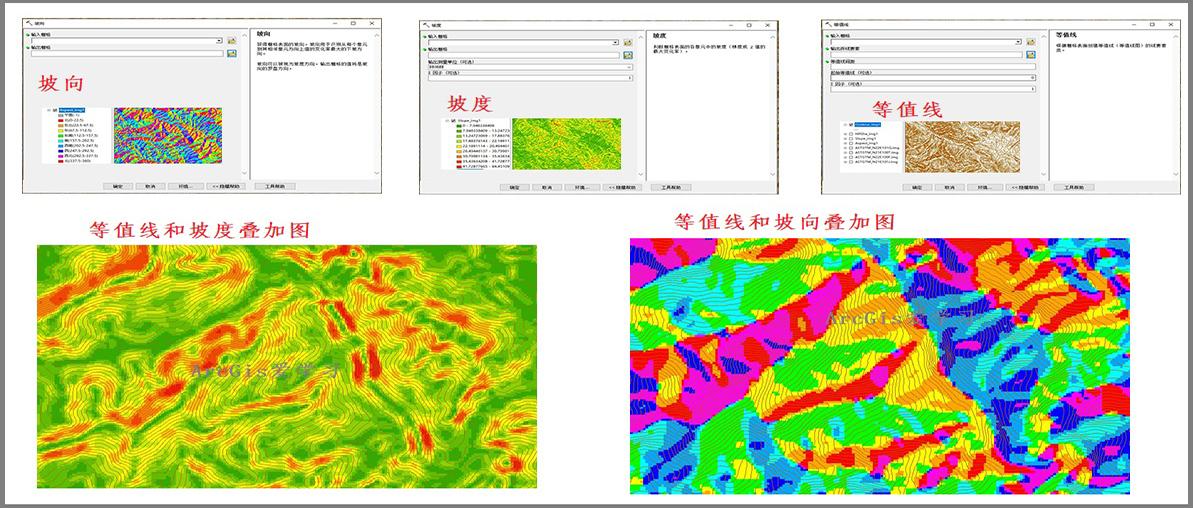The height and width of the screenshot is (508, 1194).
Task: Open 环境 settings in 等值线 window
Action: pos(985,187)
